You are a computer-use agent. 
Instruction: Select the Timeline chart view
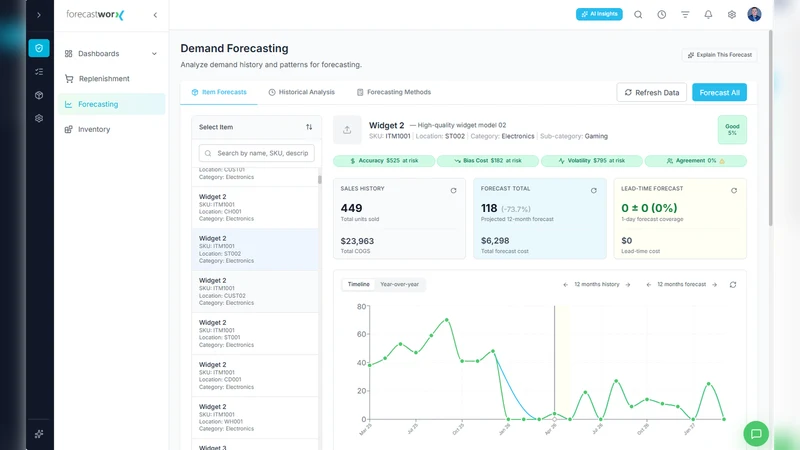click(x=359, y=284)
